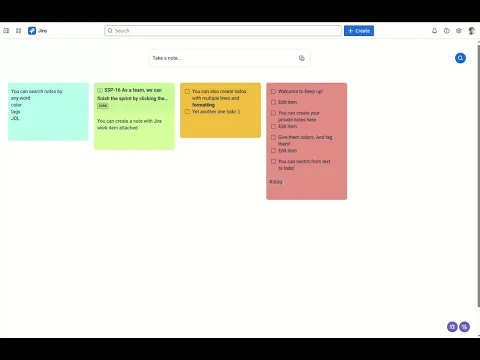Open the notifications bell

point(434,31)
